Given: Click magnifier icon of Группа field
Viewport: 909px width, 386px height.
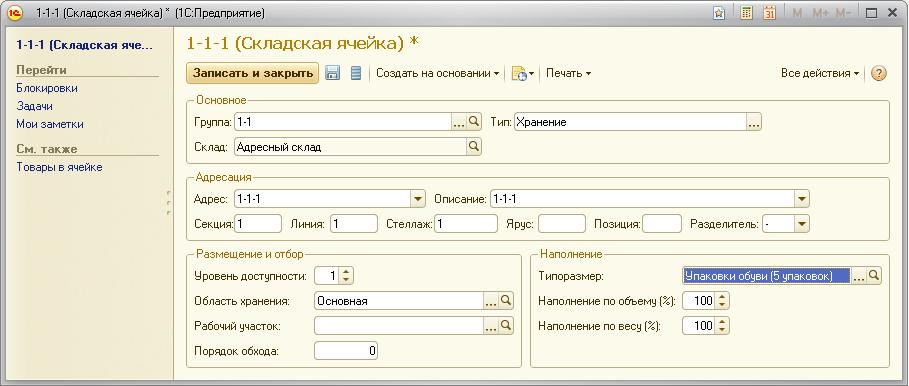Looking at the screenshot, I should tap(474, 122).
